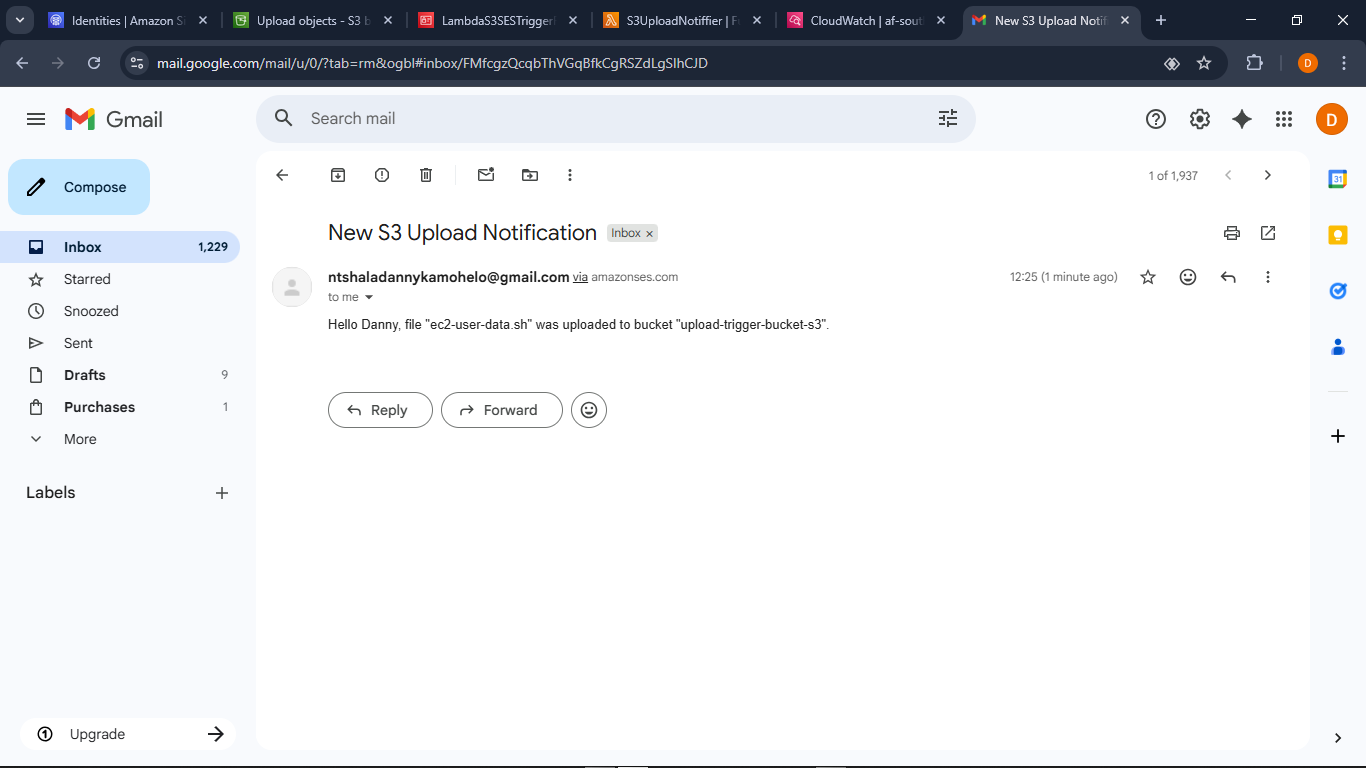Open Google Tasks in the side panel
1366x768 pixels.
pos(1337,290)
